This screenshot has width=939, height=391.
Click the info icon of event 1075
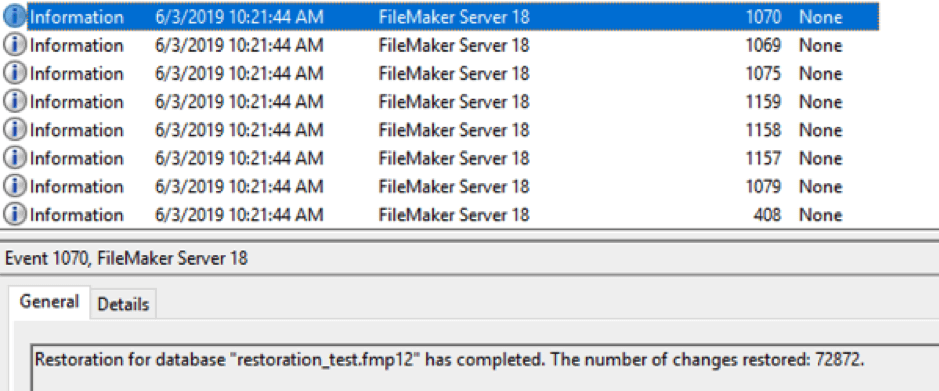[x=15, y=74]
